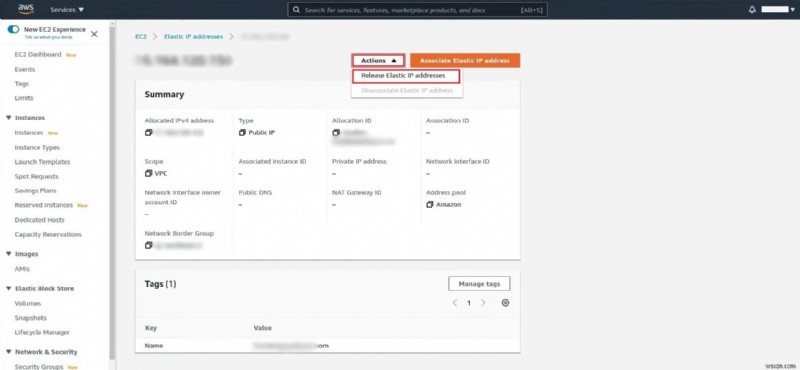Viewport: 800px width, 370px height.
Task: Copy the Allocated IPv4 address value
Action: coord(148,133)
